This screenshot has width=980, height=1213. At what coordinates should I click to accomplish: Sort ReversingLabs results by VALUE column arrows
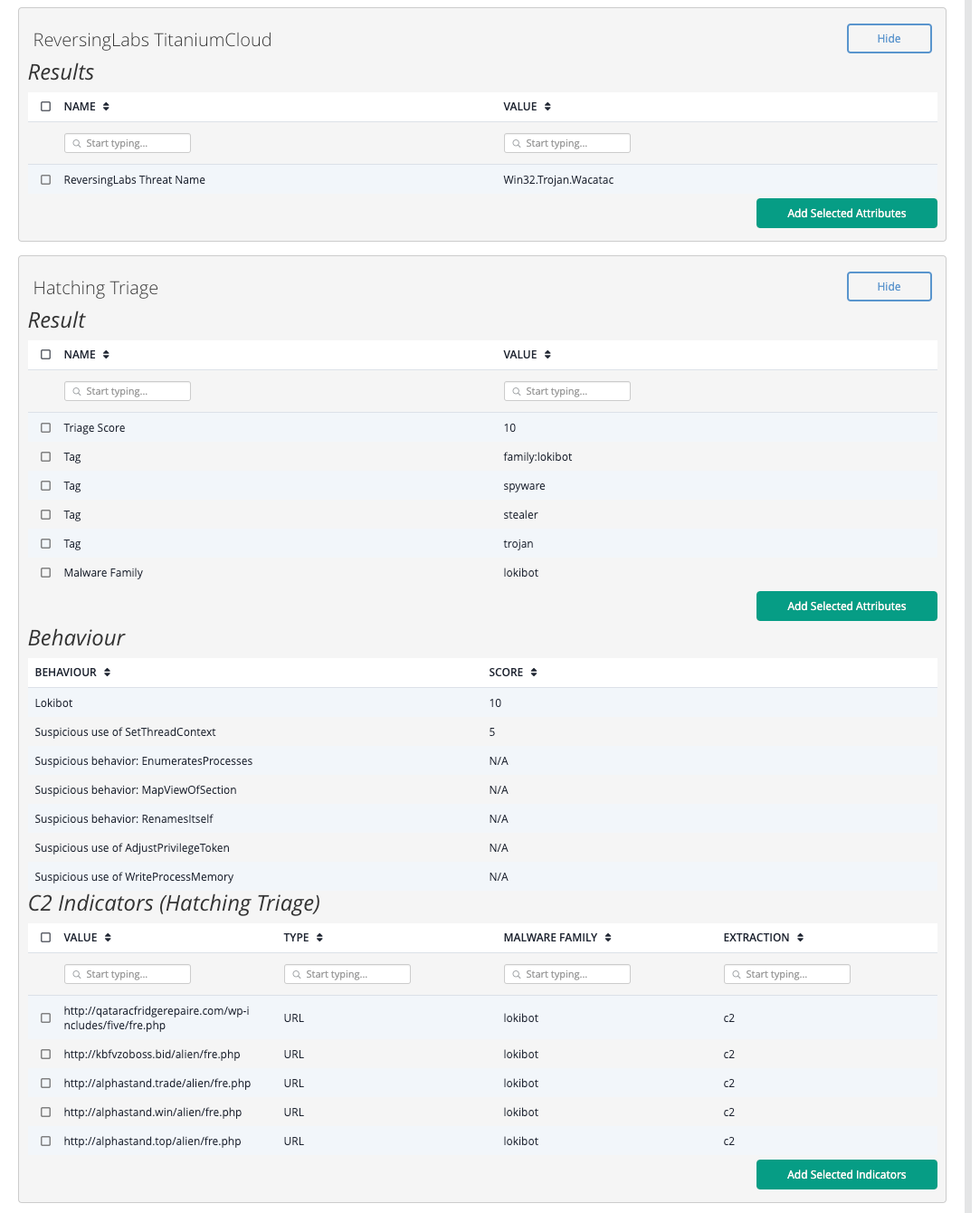547,107
